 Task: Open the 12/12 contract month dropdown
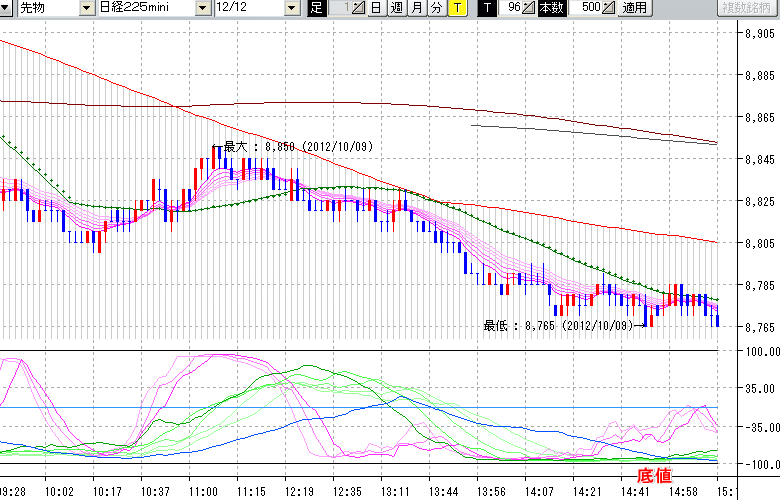pyautogui.click(x=291, y=8)
